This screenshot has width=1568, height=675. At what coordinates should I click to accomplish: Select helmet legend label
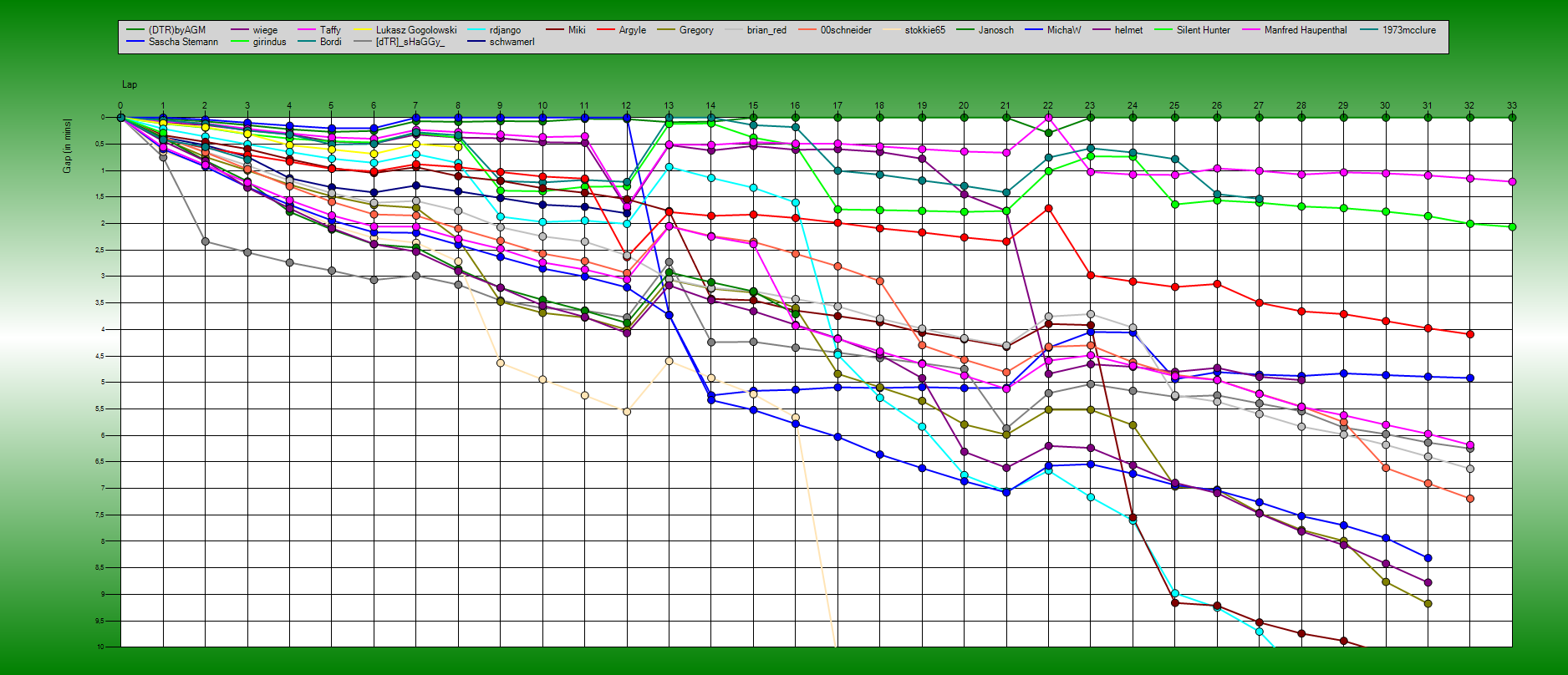click(x=1128, y=30)
